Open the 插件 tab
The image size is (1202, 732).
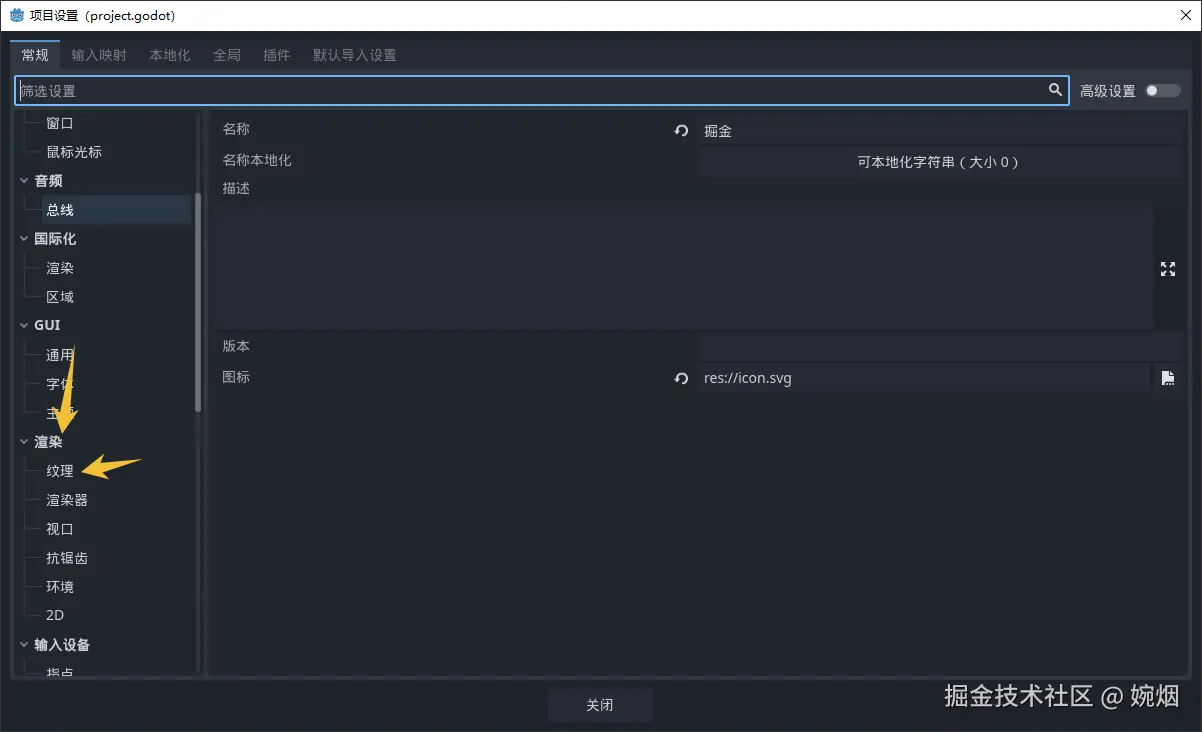[x=277, y=55]
